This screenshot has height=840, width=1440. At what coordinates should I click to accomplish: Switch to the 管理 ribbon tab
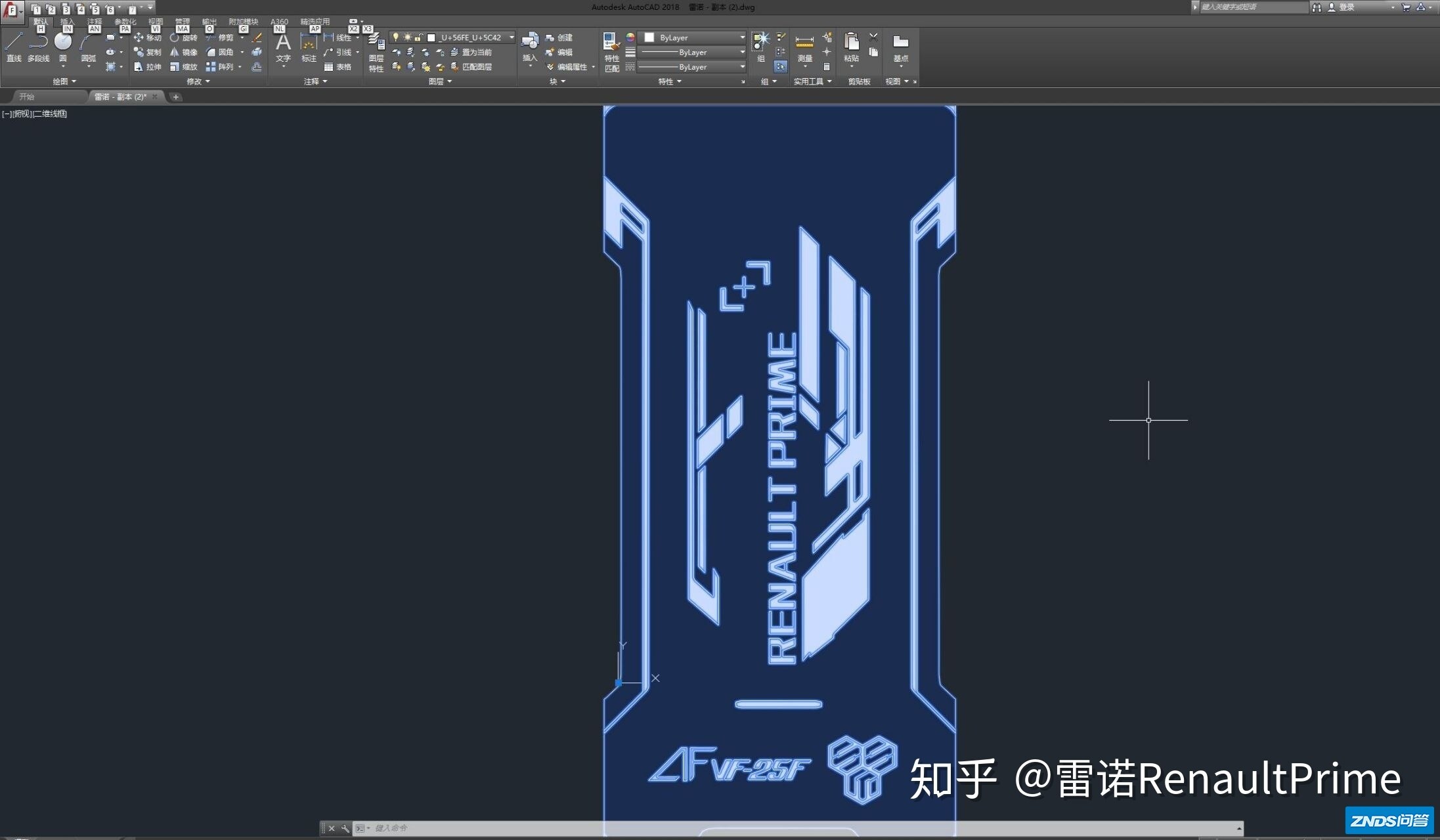click(182, 22)
